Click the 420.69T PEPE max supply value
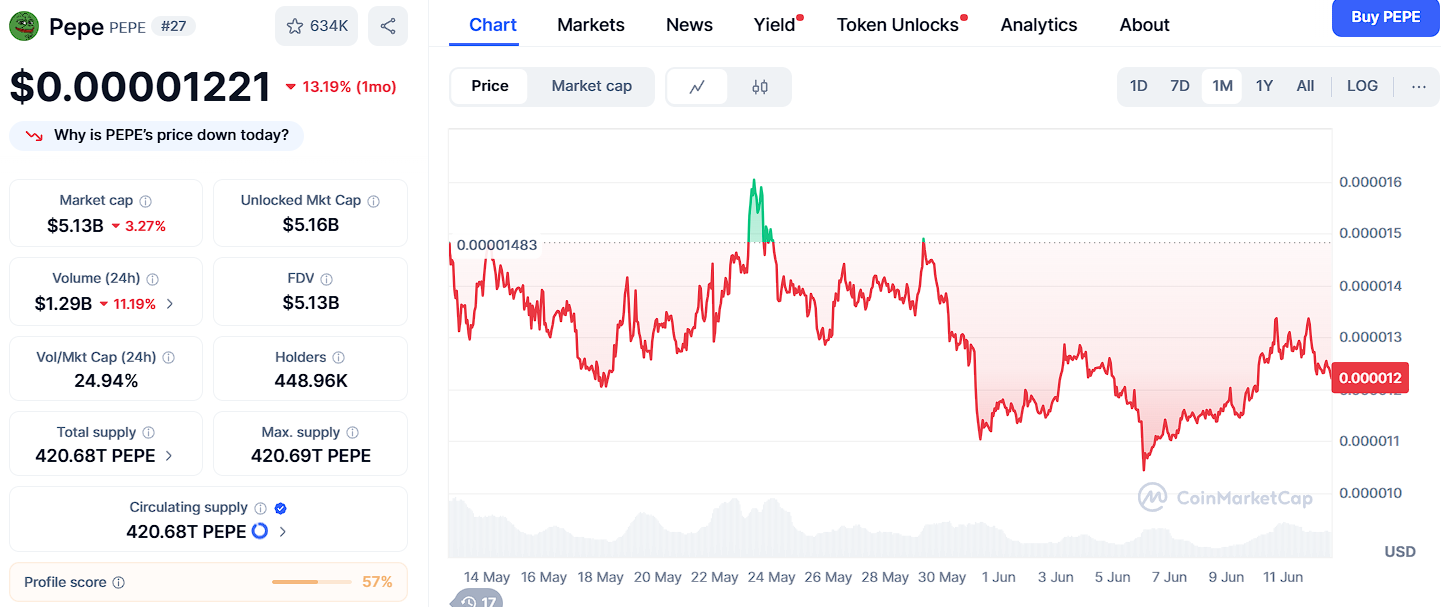The image size is (1441, 607). pos(311,456)
